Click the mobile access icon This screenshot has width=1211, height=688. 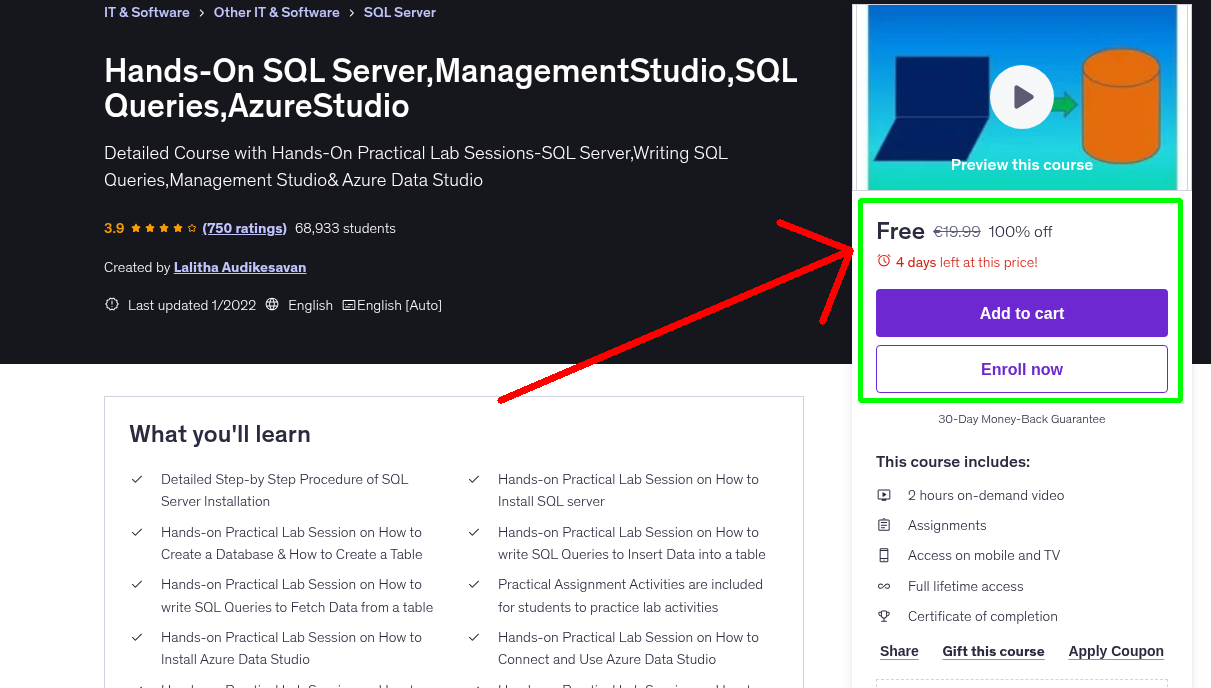tap(884, 555)
